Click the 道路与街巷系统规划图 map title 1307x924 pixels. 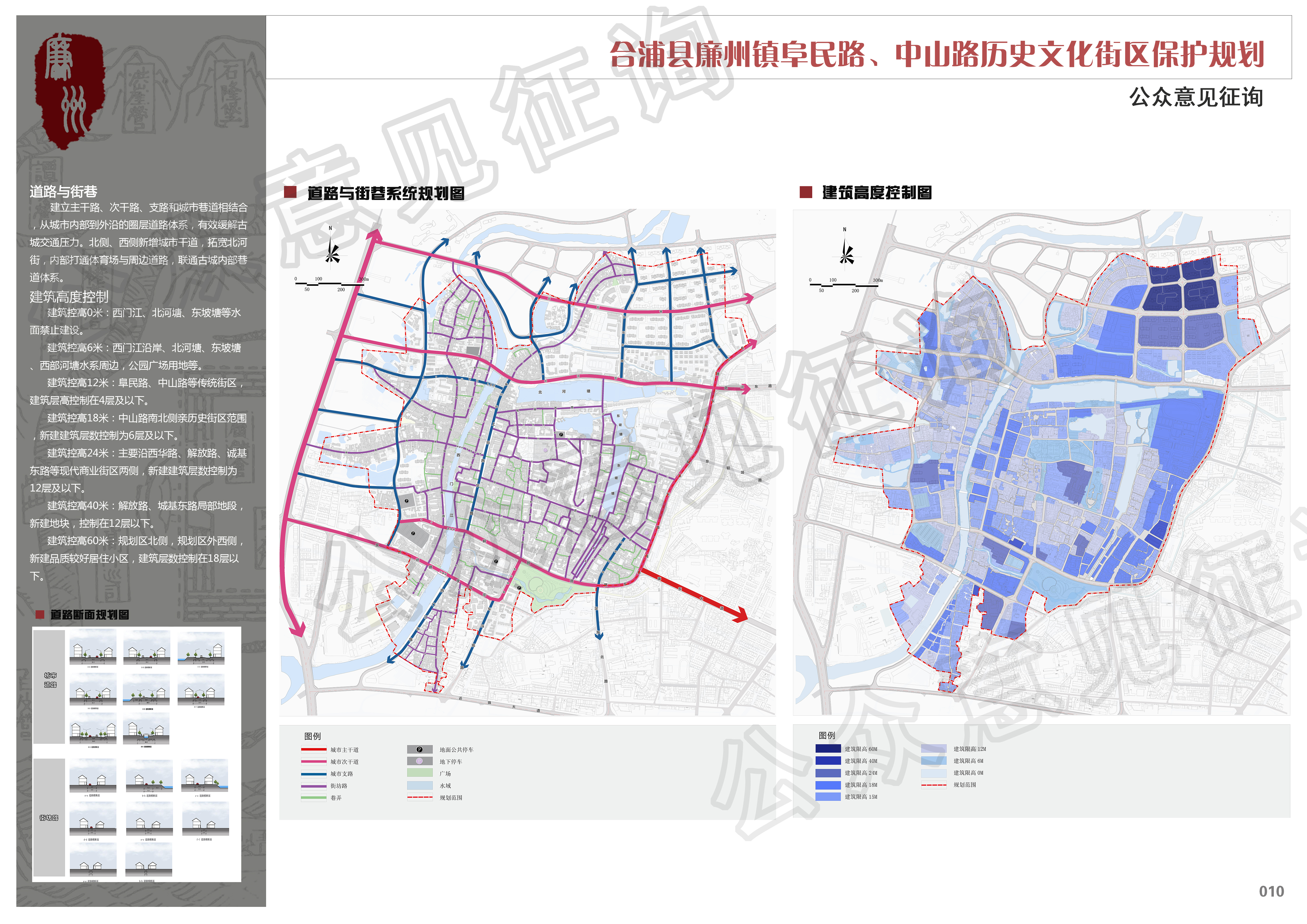386,193
